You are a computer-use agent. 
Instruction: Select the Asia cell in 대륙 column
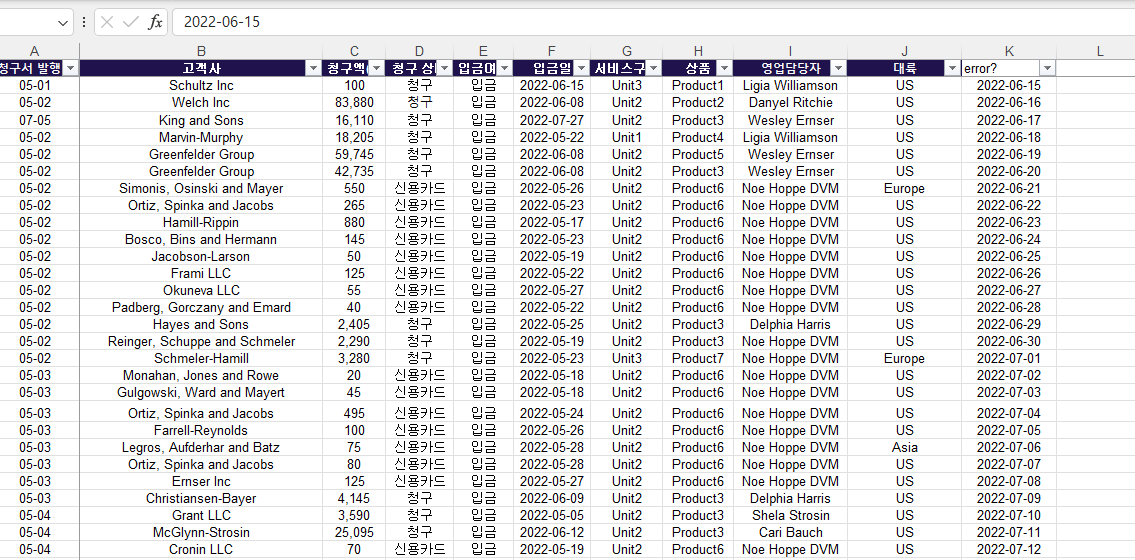[904, 447]
